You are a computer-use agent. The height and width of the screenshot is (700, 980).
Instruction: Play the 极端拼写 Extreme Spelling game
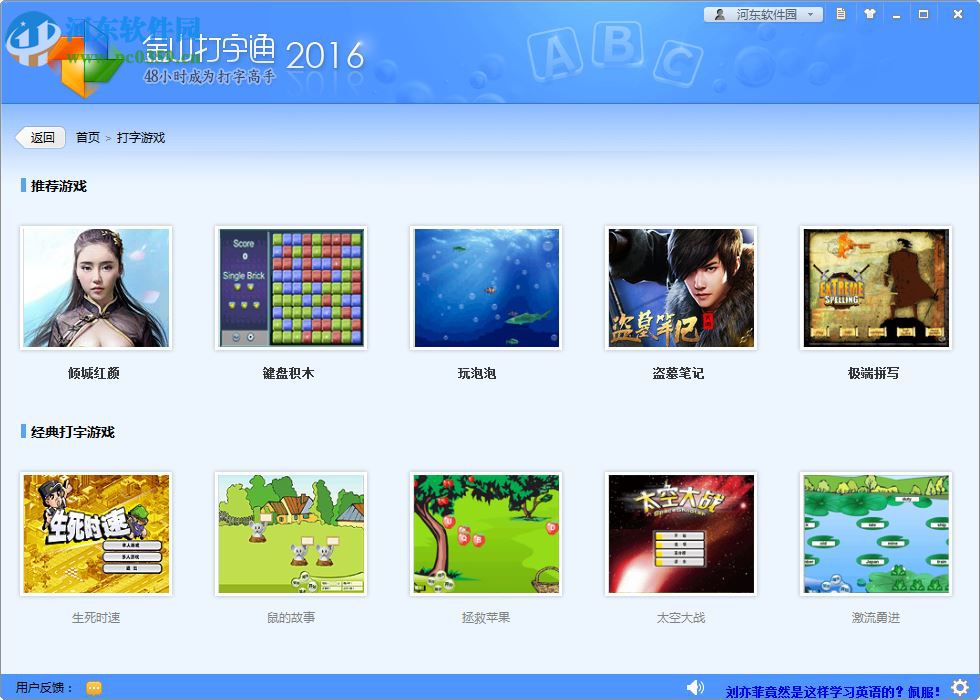coord(875,287)
